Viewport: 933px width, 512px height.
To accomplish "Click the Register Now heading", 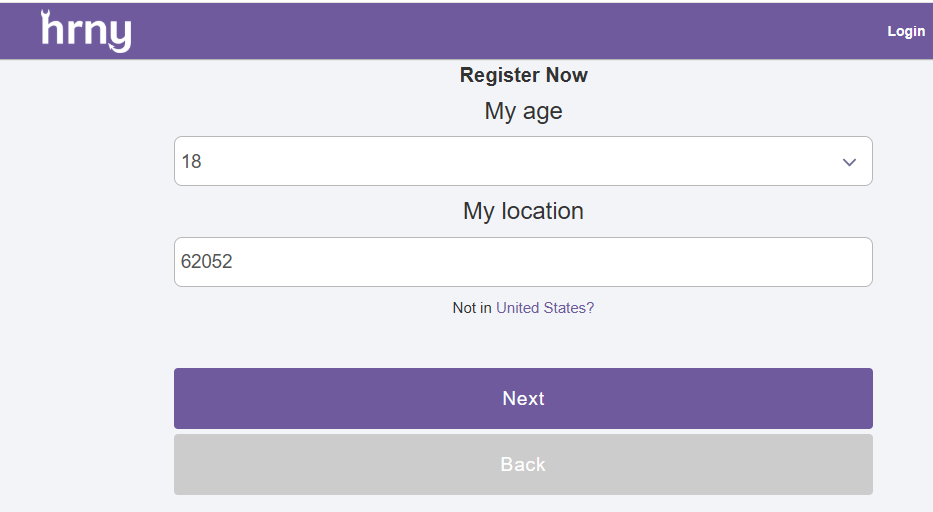I will tap(523, 75).
